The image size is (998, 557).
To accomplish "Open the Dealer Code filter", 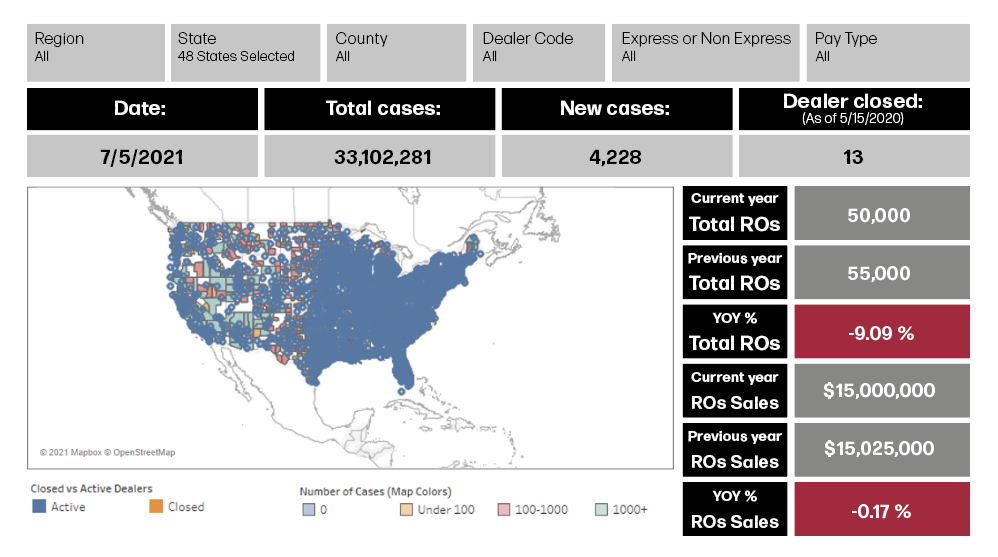I will pos(538,52).
